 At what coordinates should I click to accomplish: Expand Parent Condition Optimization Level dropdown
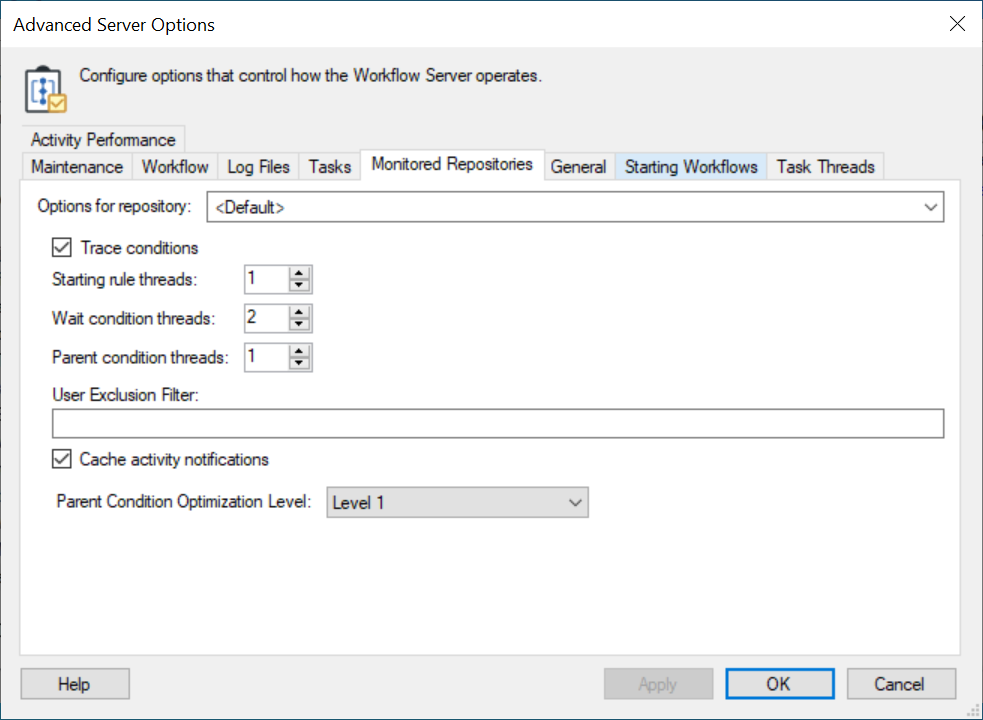point(458,503)
